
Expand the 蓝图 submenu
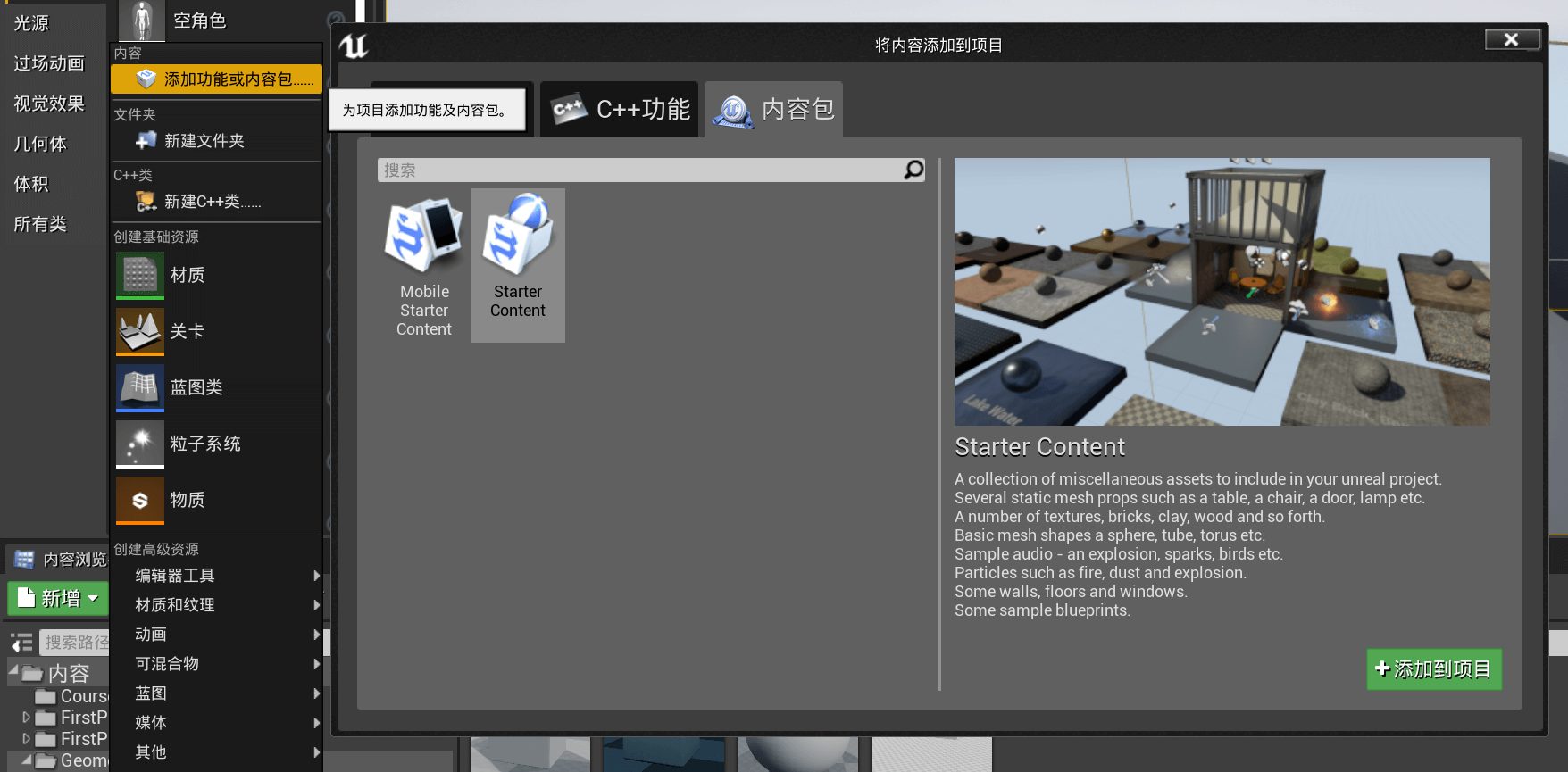(216, 693)
